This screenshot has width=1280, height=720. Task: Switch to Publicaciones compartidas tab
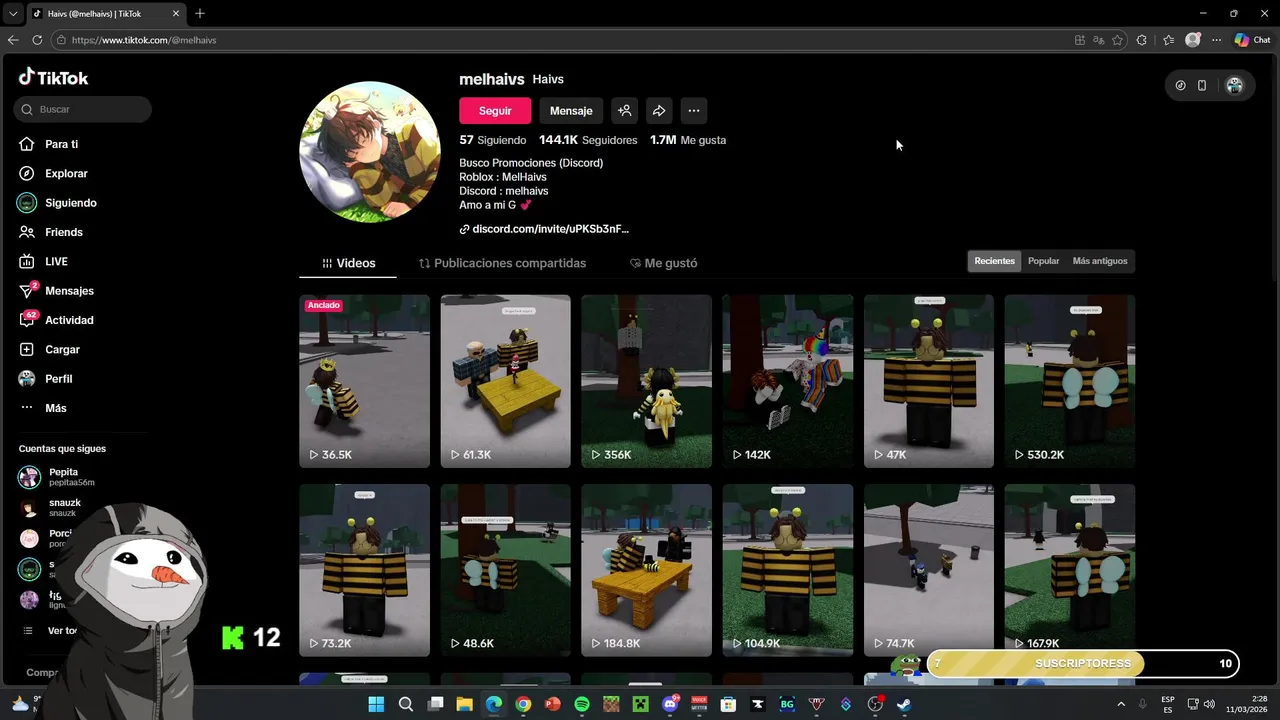(502, 263)
